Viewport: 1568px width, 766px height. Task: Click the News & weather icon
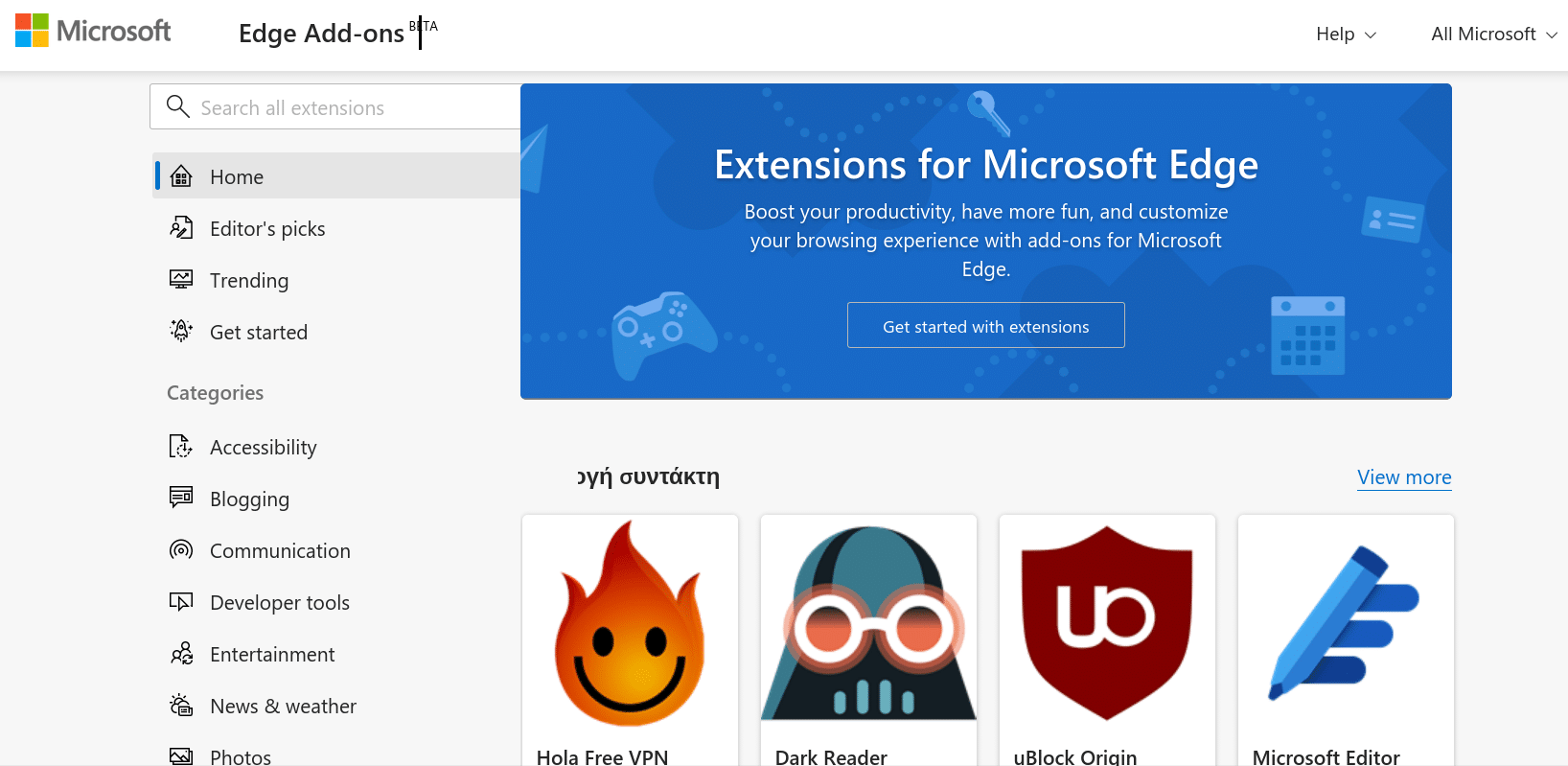(181, 706)
